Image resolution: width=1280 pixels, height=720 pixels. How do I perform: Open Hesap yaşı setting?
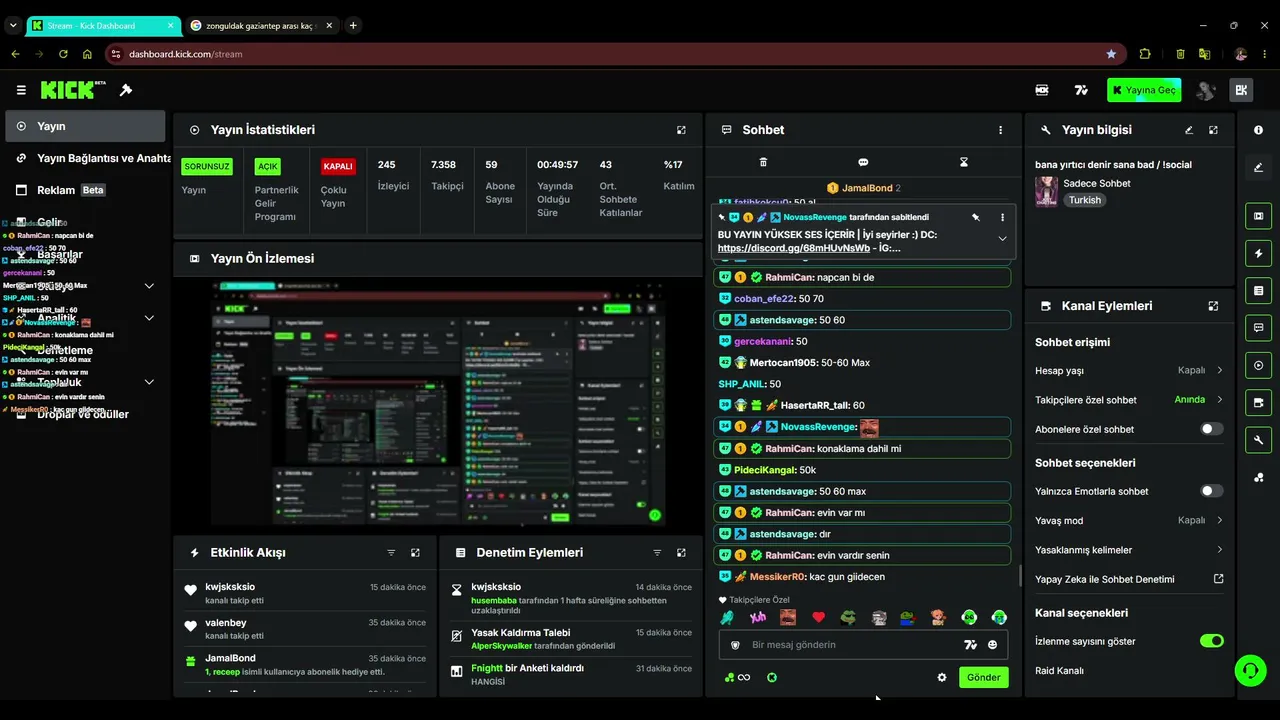coord(1129,370)
